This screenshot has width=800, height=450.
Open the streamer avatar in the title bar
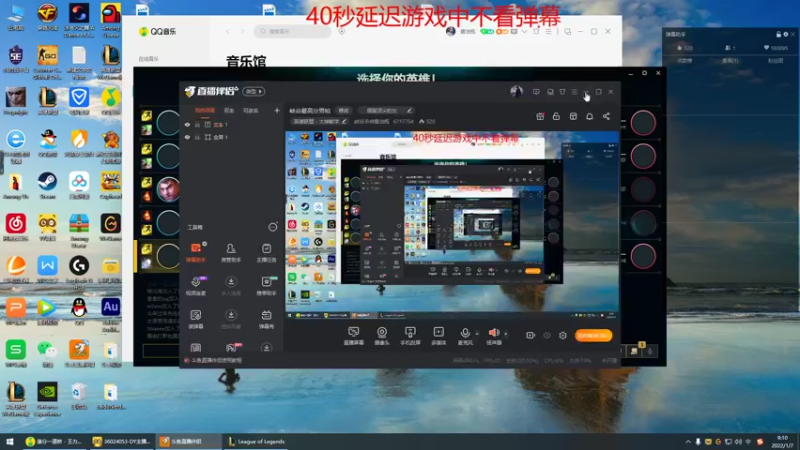pos(516,91)
